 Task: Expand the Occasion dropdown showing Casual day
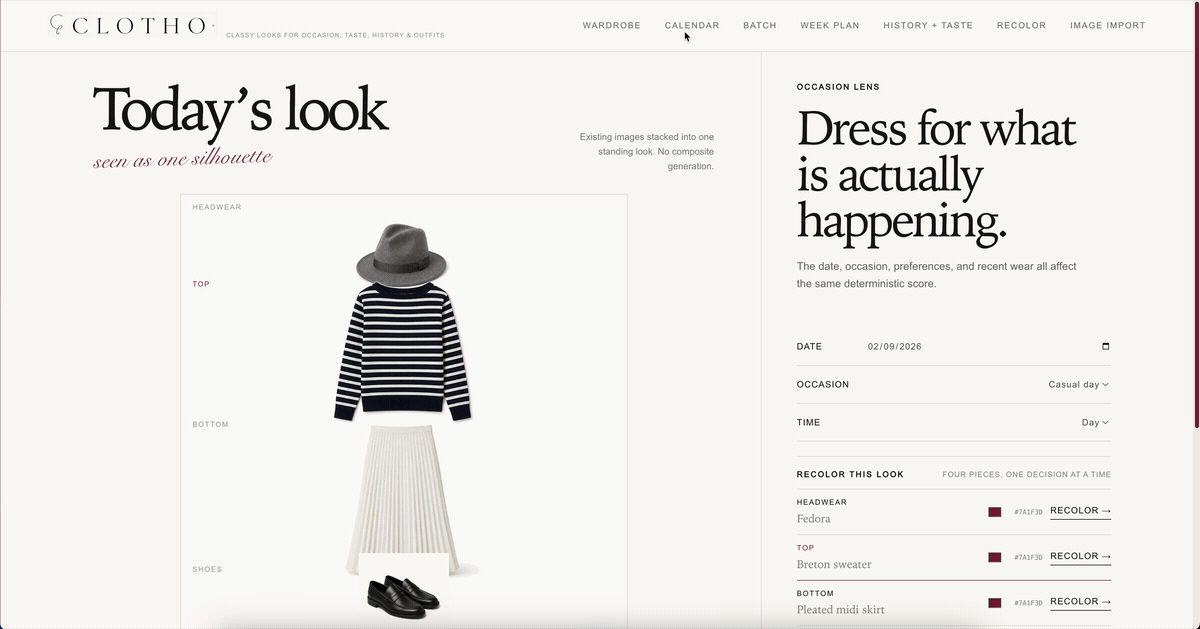pyautogui.click(x=1078, y=385)
